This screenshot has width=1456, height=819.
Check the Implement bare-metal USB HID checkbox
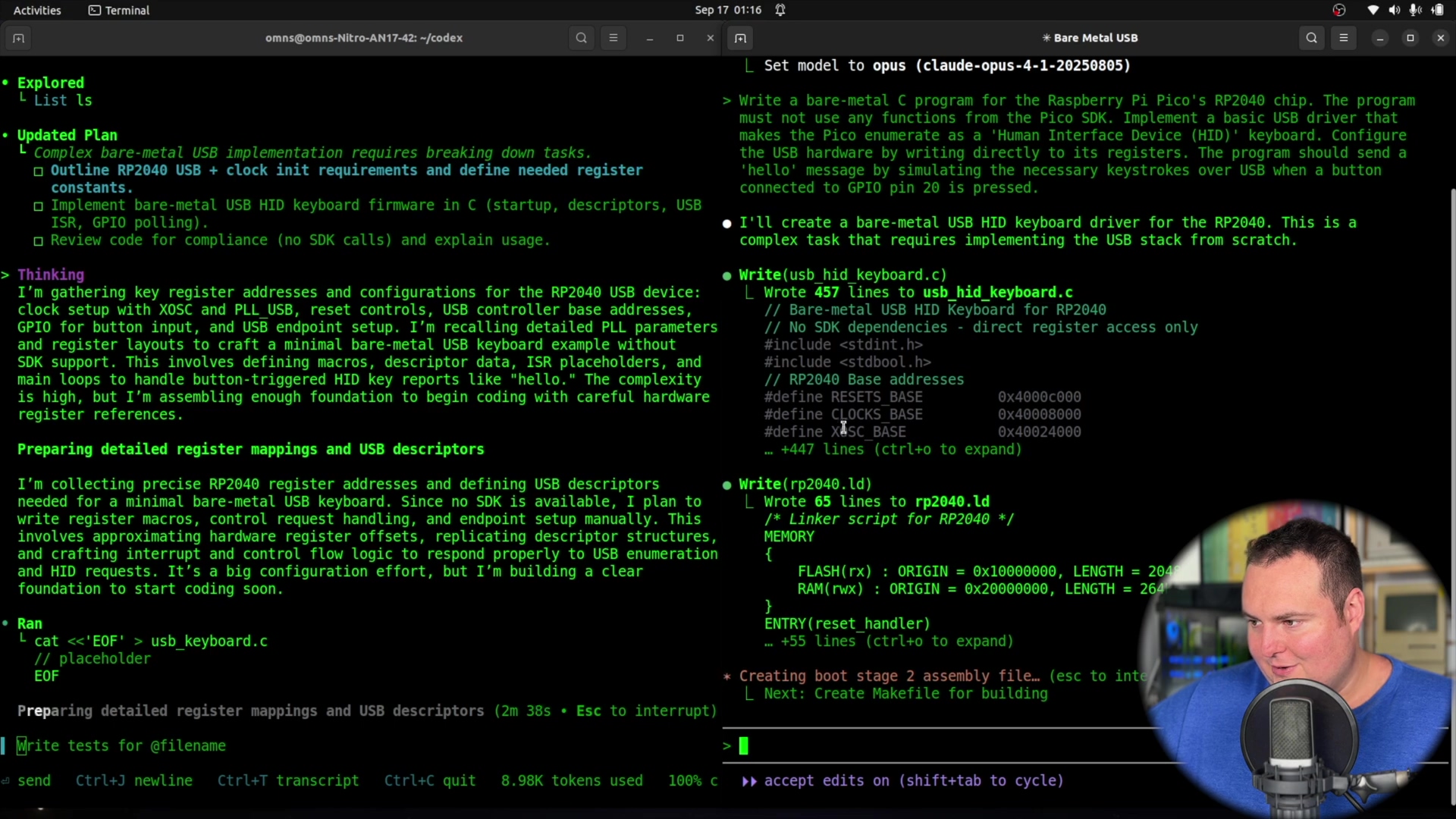(39, 206)
